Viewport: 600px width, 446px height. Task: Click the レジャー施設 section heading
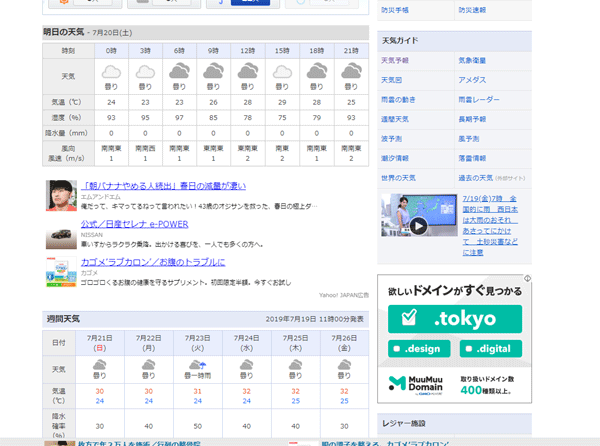pos(404,423)
